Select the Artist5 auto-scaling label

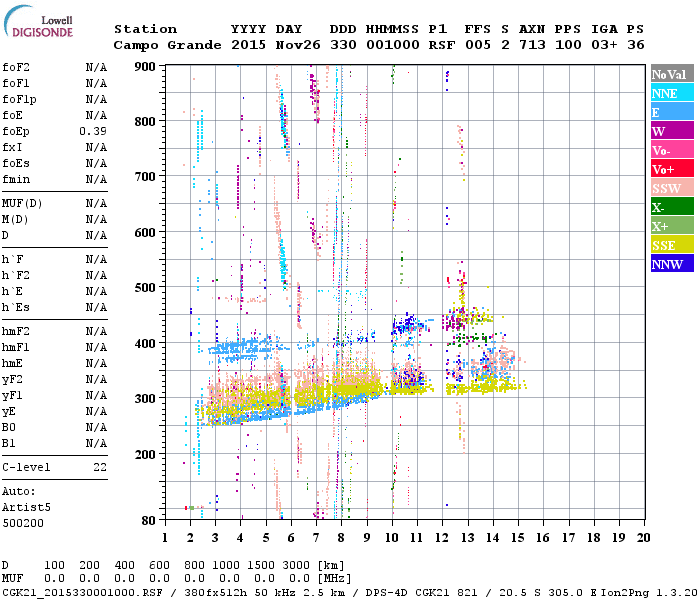click(26, 508)
